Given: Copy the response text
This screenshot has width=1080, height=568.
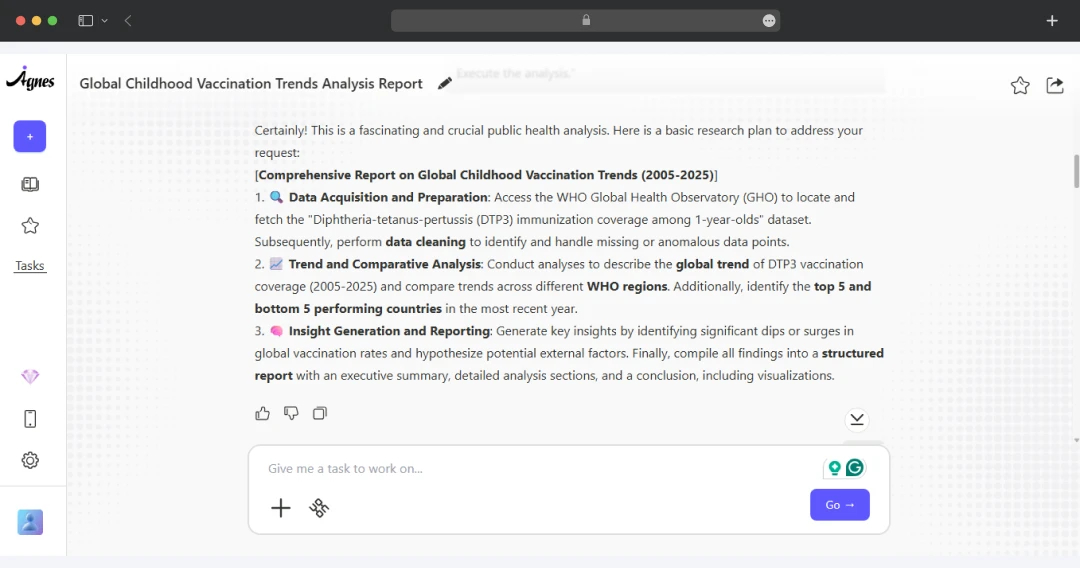Looking at the screenshot, I should coord(320,413).
